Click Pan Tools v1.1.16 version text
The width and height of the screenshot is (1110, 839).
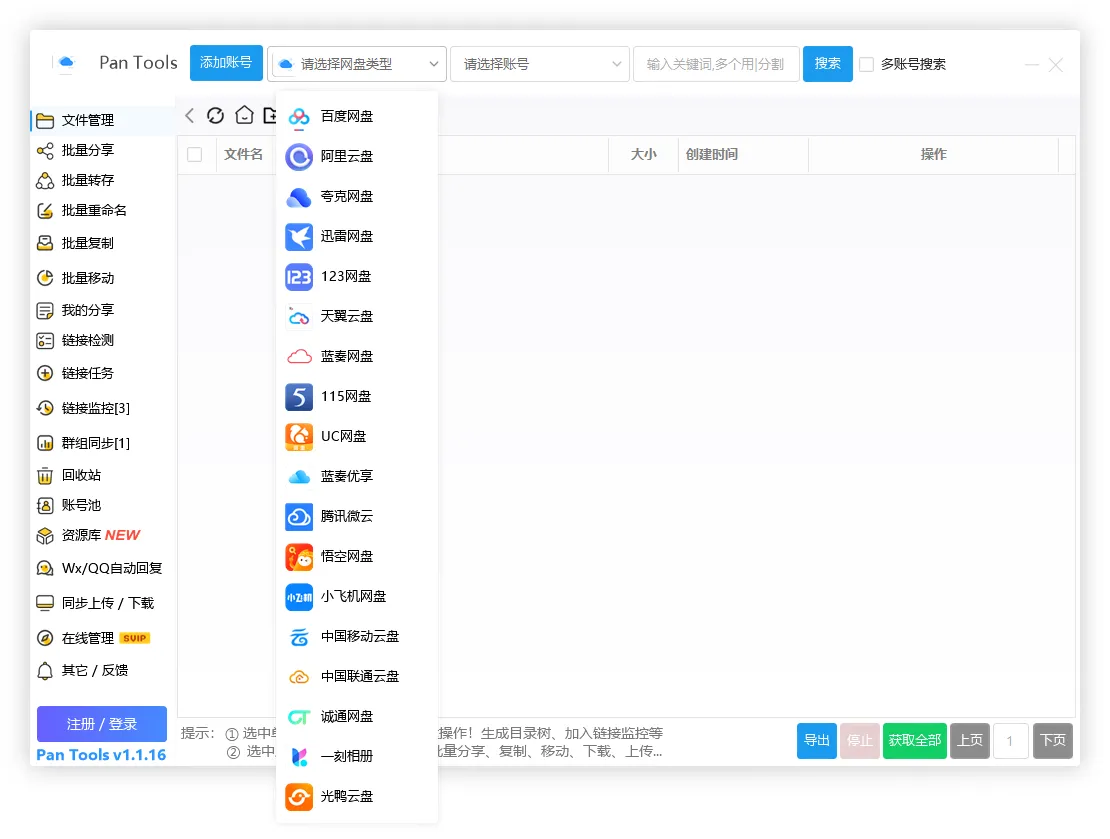click(x=101, y=755)
